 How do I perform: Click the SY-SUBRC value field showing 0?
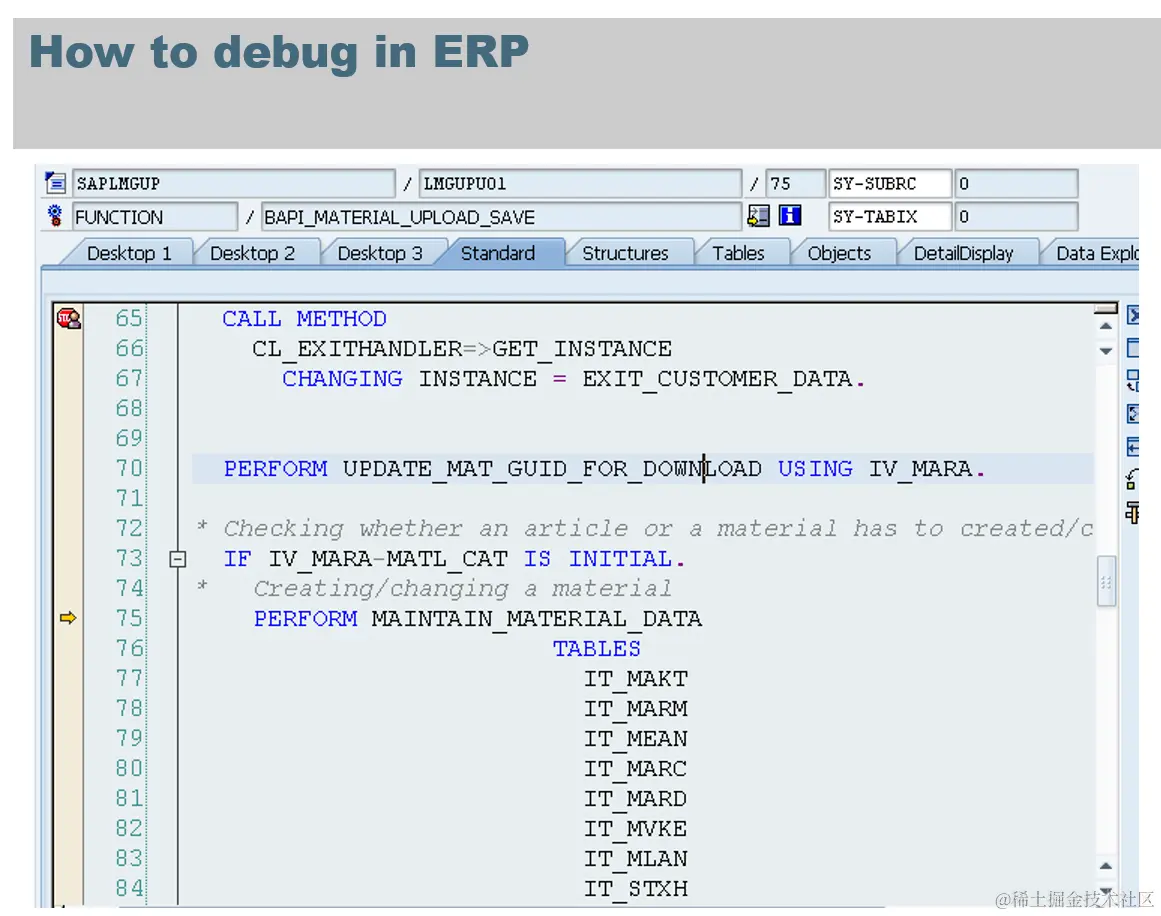click(1016, 183)
